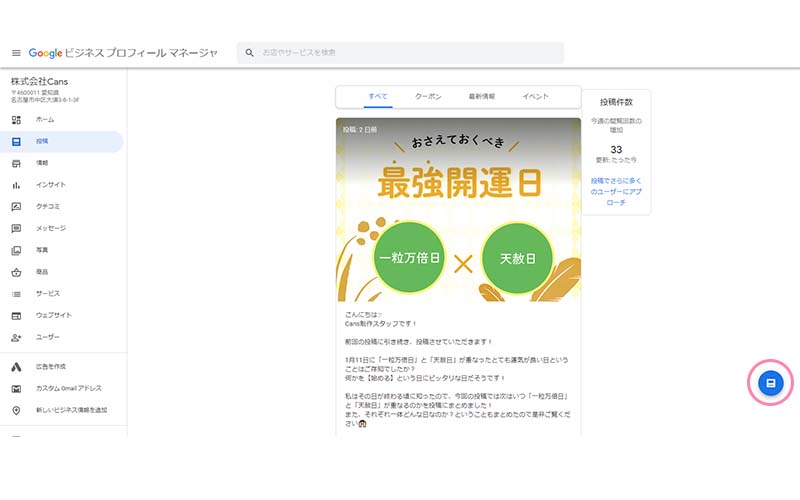This screenshot has height=500, width=800.
Task: Open the hamburger main menu
Action: pyautogui.click(x=16, y=52)
